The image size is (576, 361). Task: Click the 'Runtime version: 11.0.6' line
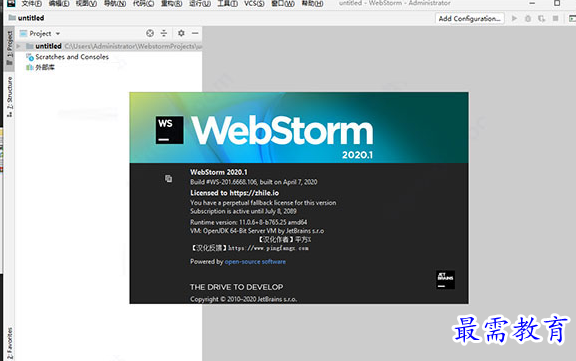coord(248,222)
